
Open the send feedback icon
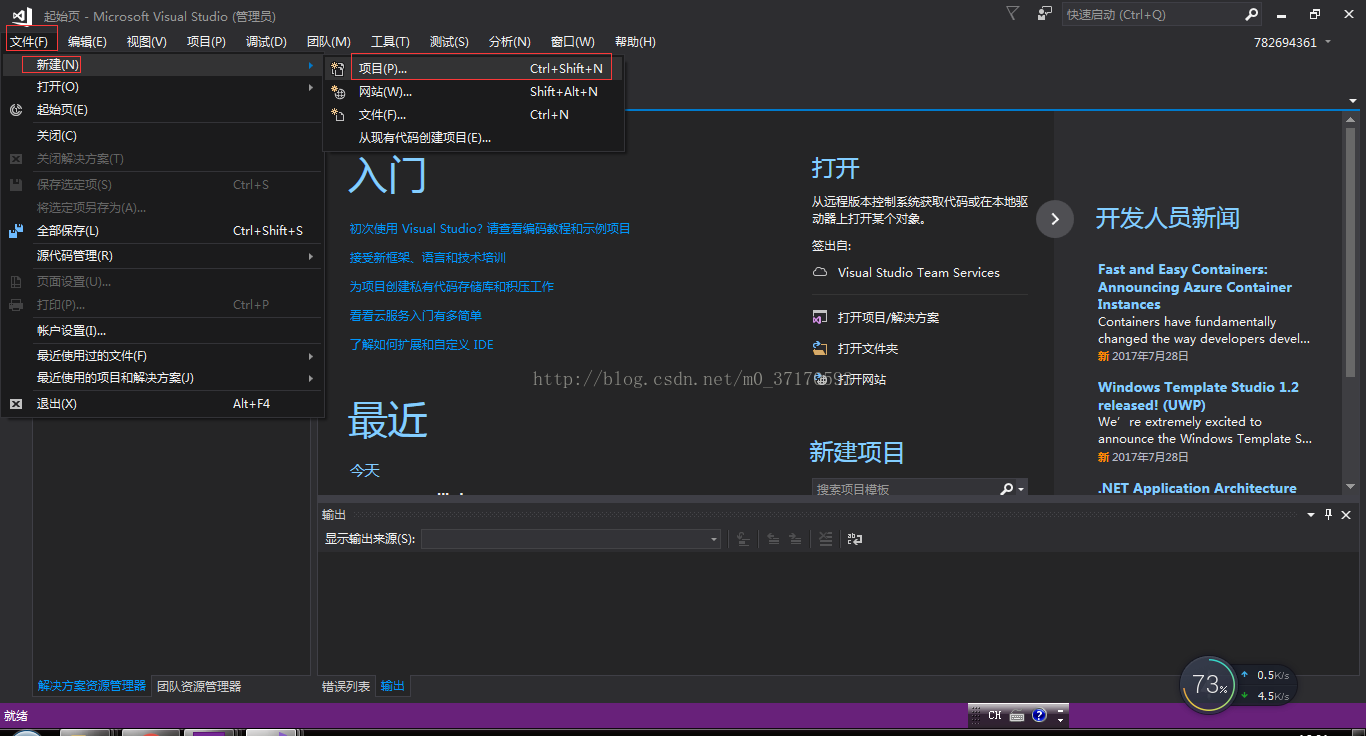(x=1044, y=14)
